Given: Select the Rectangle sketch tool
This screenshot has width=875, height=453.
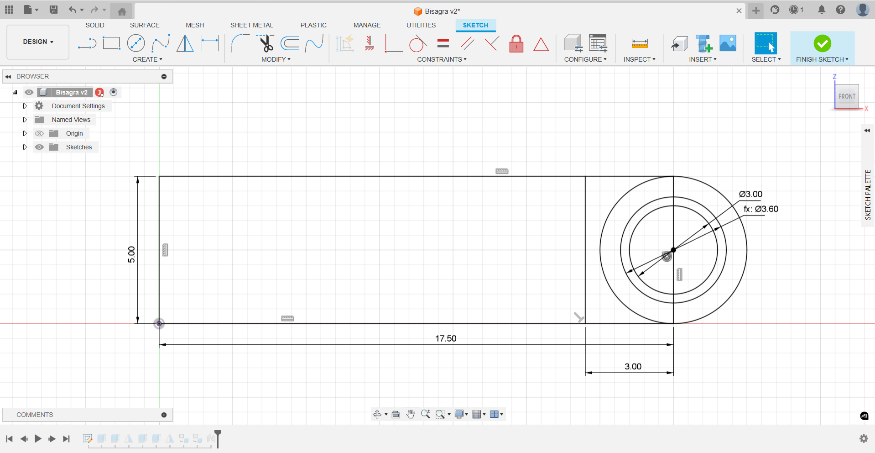Looking at the screenshot, I should click(112, 43).
